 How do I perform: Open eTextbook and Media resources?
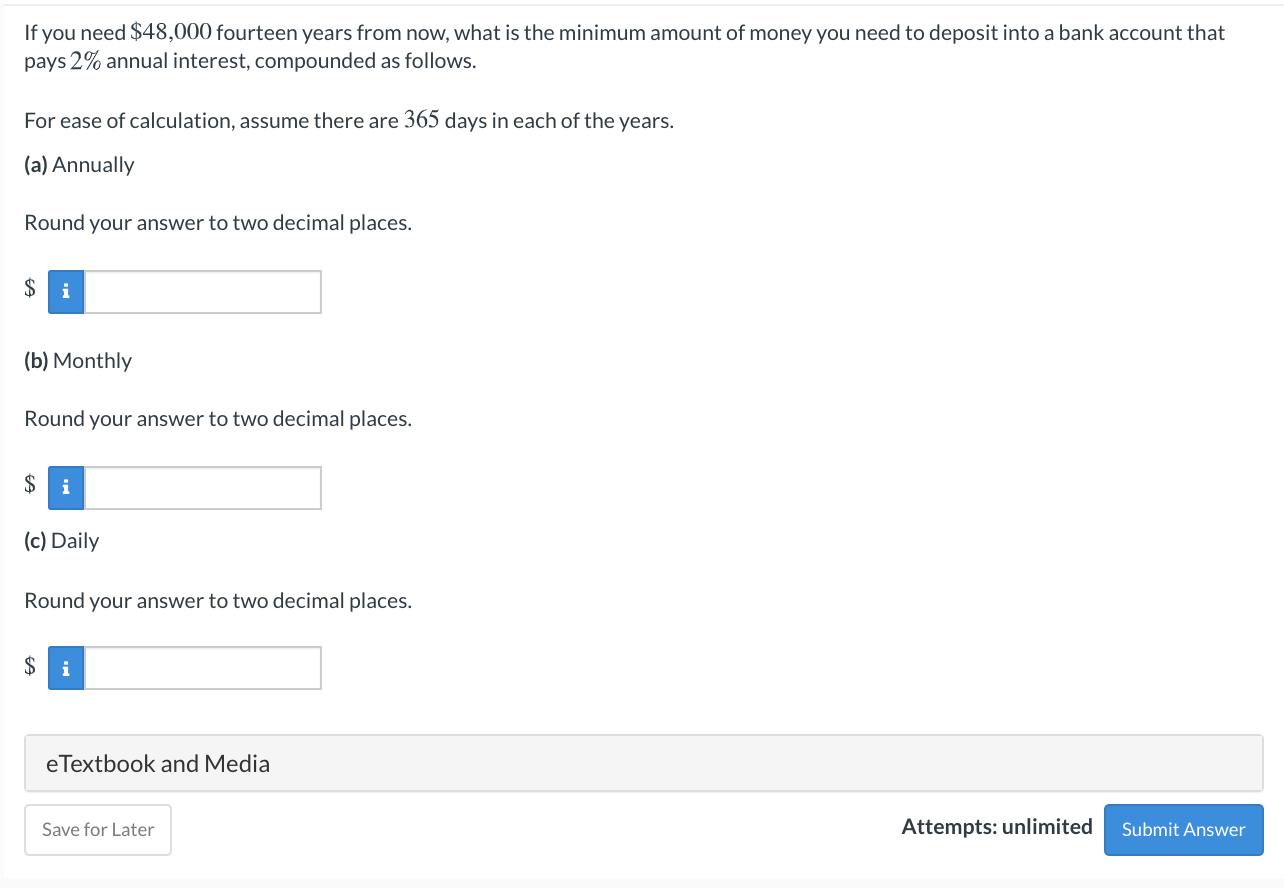click(157, 762)
